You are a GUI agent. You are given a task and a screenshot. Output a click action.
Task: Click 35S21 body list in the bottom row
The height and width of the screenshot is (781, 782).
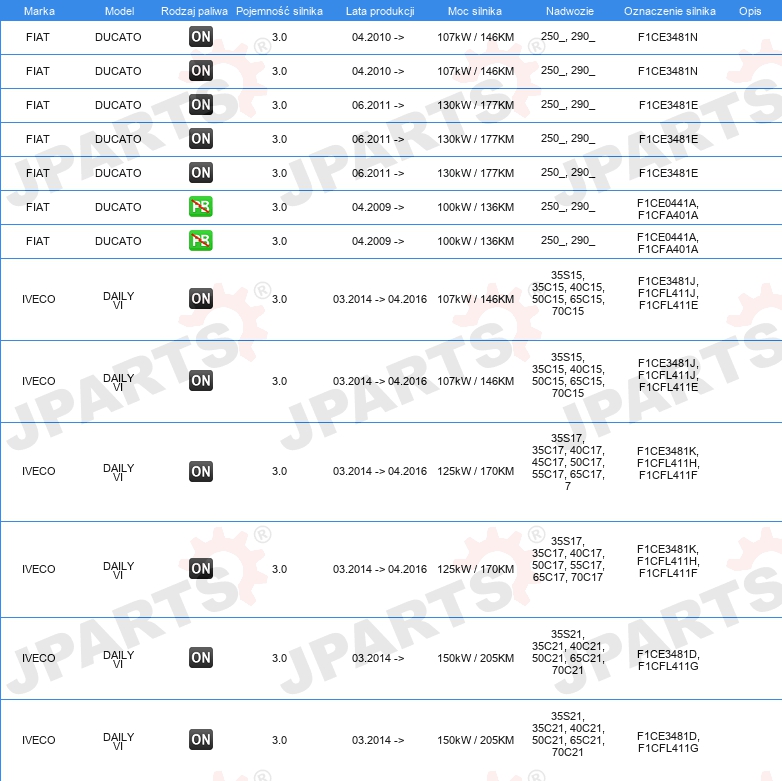point(568,734)
